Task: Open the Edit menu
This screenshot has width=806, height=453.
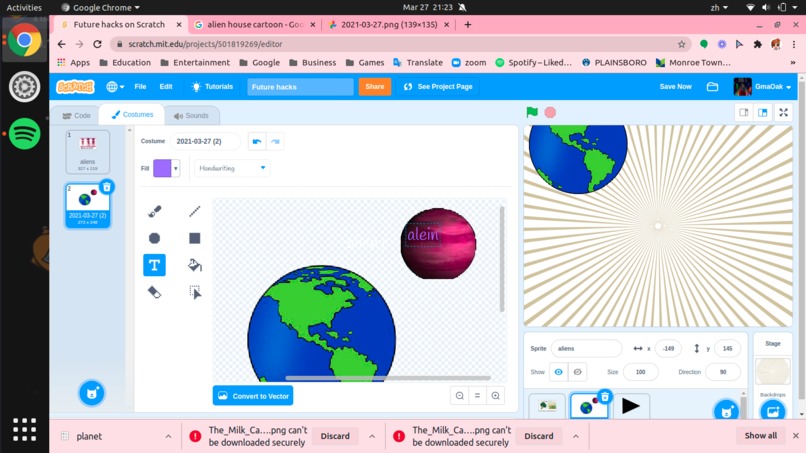Action: coord(166,87)
